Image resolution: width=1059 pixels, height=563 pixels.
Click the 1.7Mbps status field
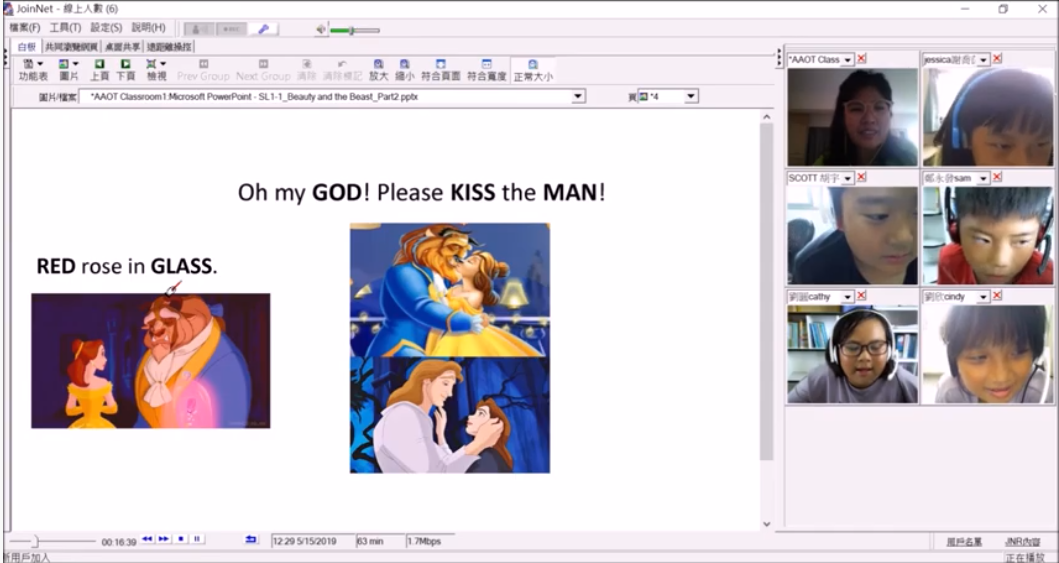click(430, 541)
